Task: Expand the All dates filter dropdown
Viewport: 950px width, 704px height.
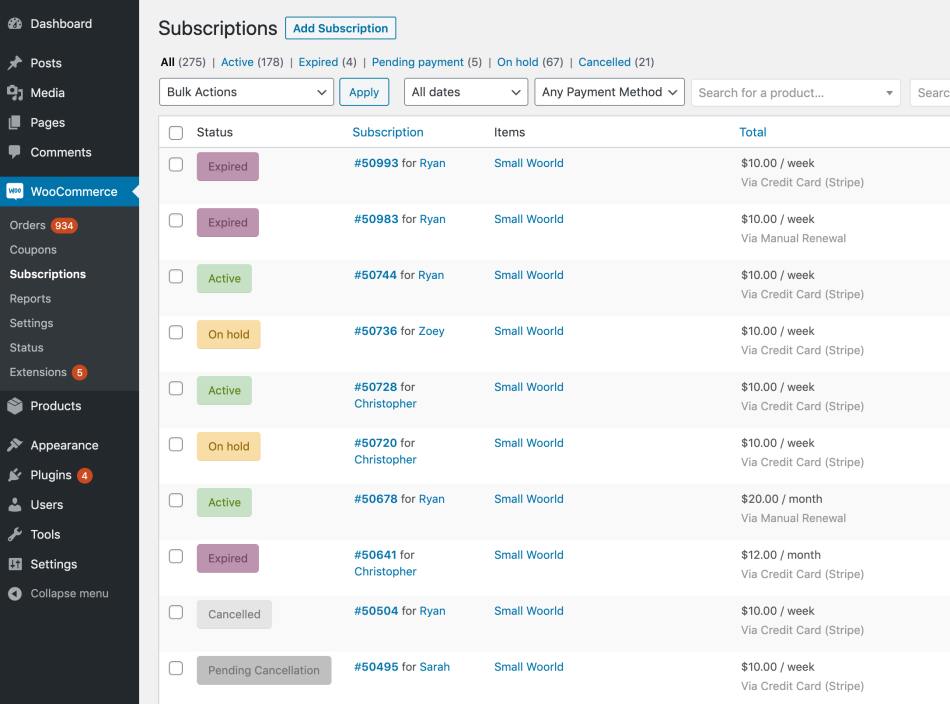Action: [x=465, y=92]
